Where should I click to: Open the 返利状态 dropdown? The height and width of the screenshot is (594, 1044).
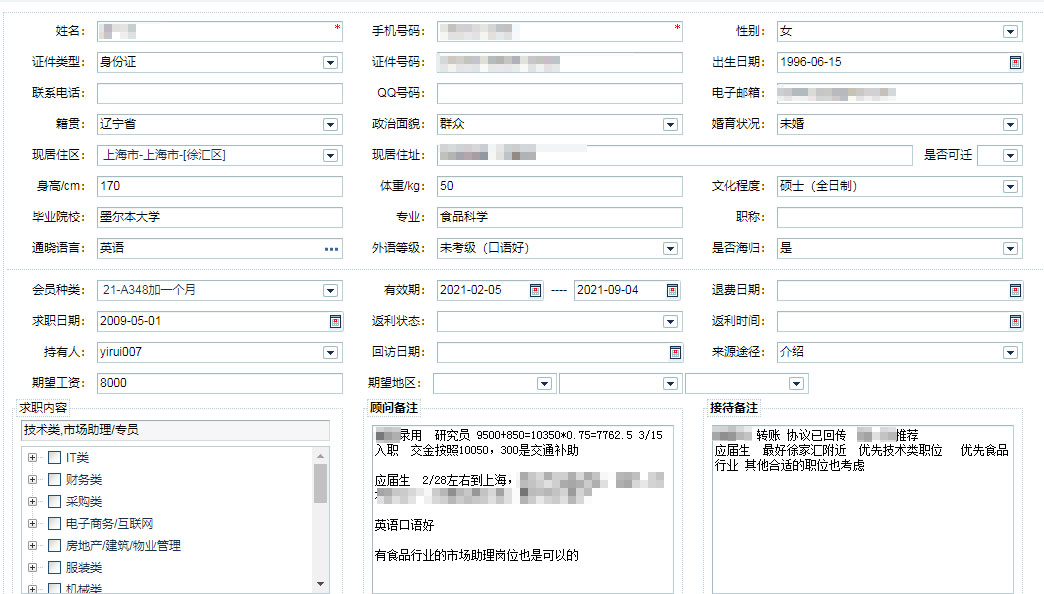coord(670,322)
